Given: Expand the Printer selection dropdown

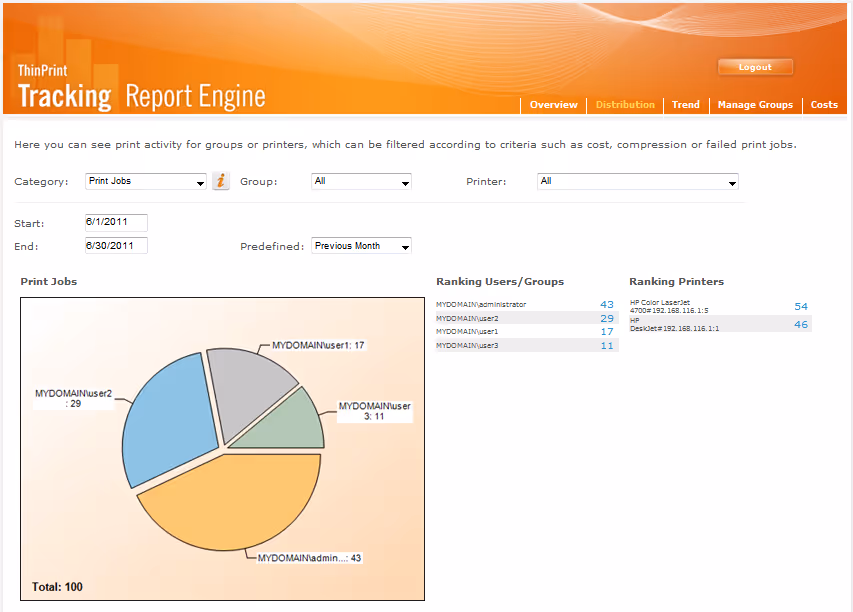Looking at the screenshot, I should pyautogui.click(x=638, y=181).
